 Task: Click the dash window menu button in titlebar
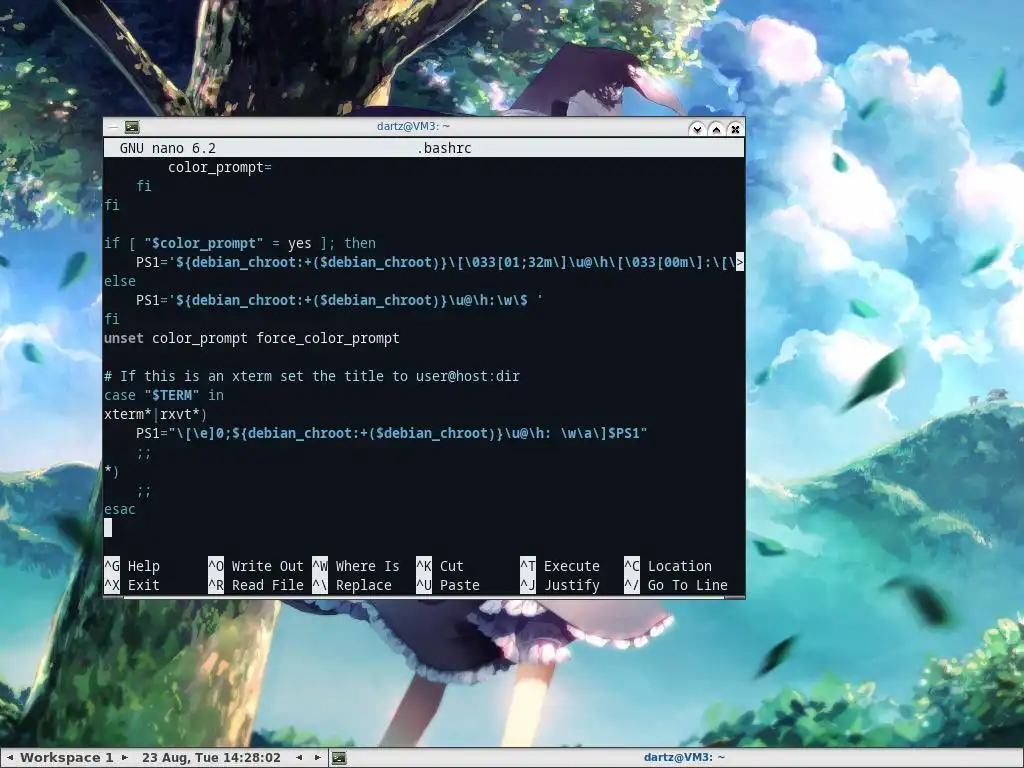[113, 127]
